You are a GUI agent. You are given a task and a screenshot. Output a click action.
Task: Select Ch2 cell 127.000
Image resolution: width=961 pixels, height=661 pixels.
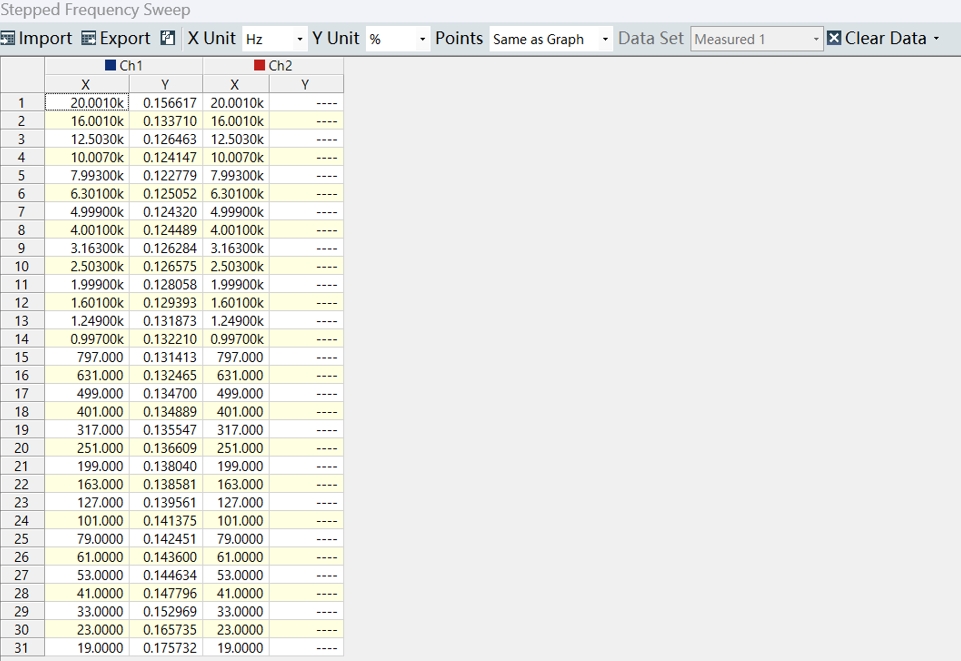[236, 503]
